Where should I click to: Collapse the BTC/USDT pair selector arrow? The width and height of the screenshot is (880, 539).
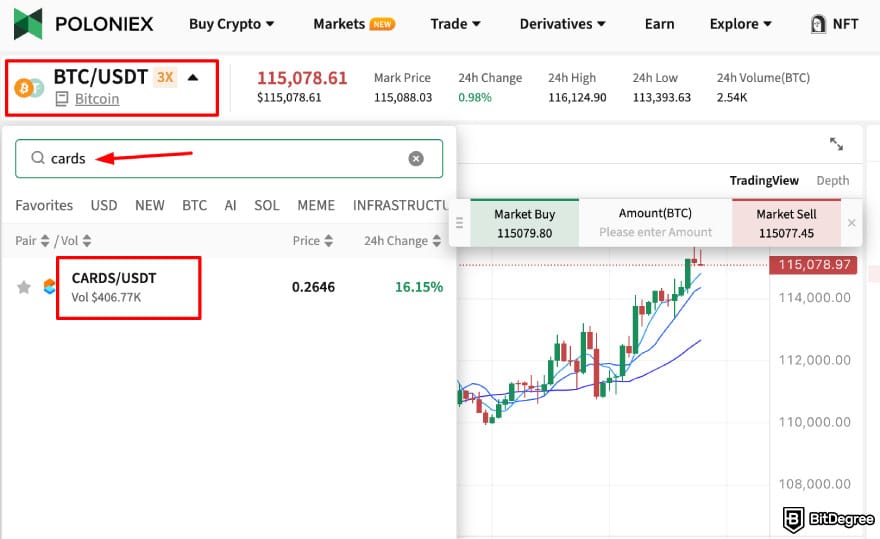coord(192,77)
